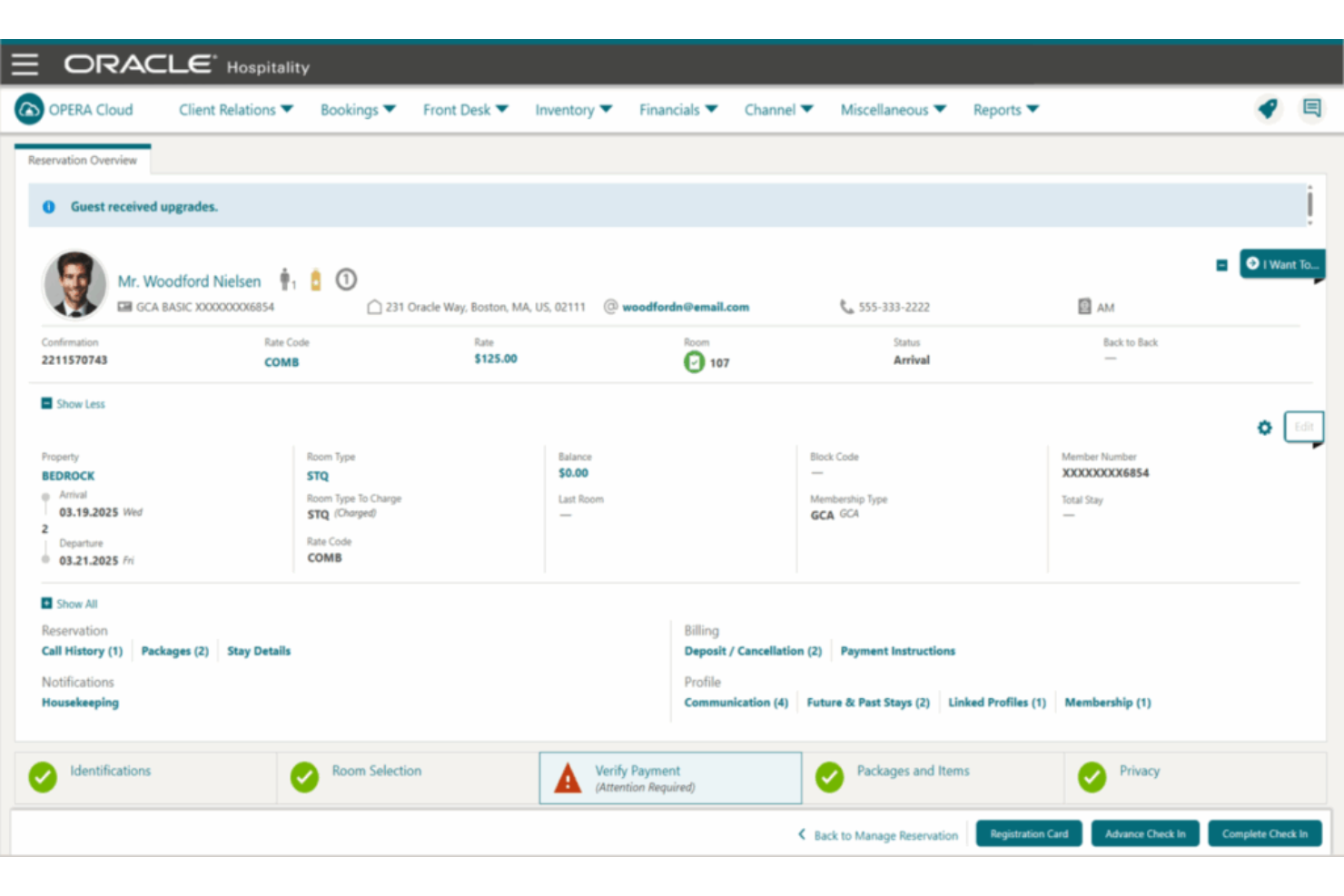
Task: Open Future & Past Stays (2) link
Action: [868, 703]
